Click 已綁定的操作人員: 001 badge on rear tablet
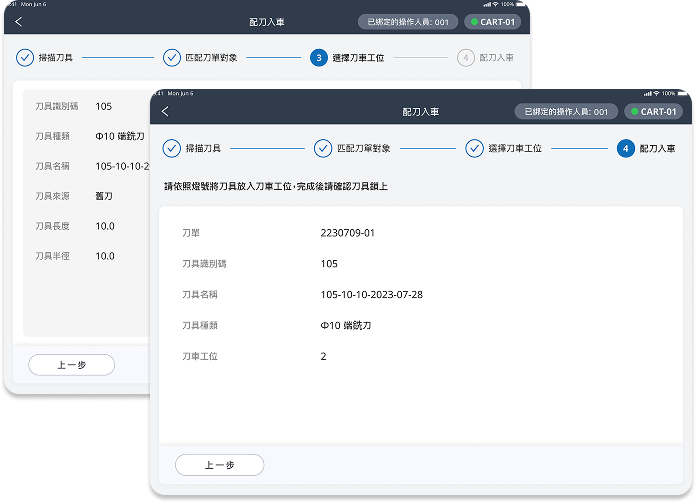 tap(407, 22)
